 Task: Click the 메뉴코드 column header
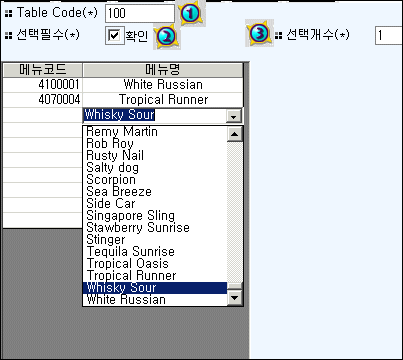tap(43, 70)
